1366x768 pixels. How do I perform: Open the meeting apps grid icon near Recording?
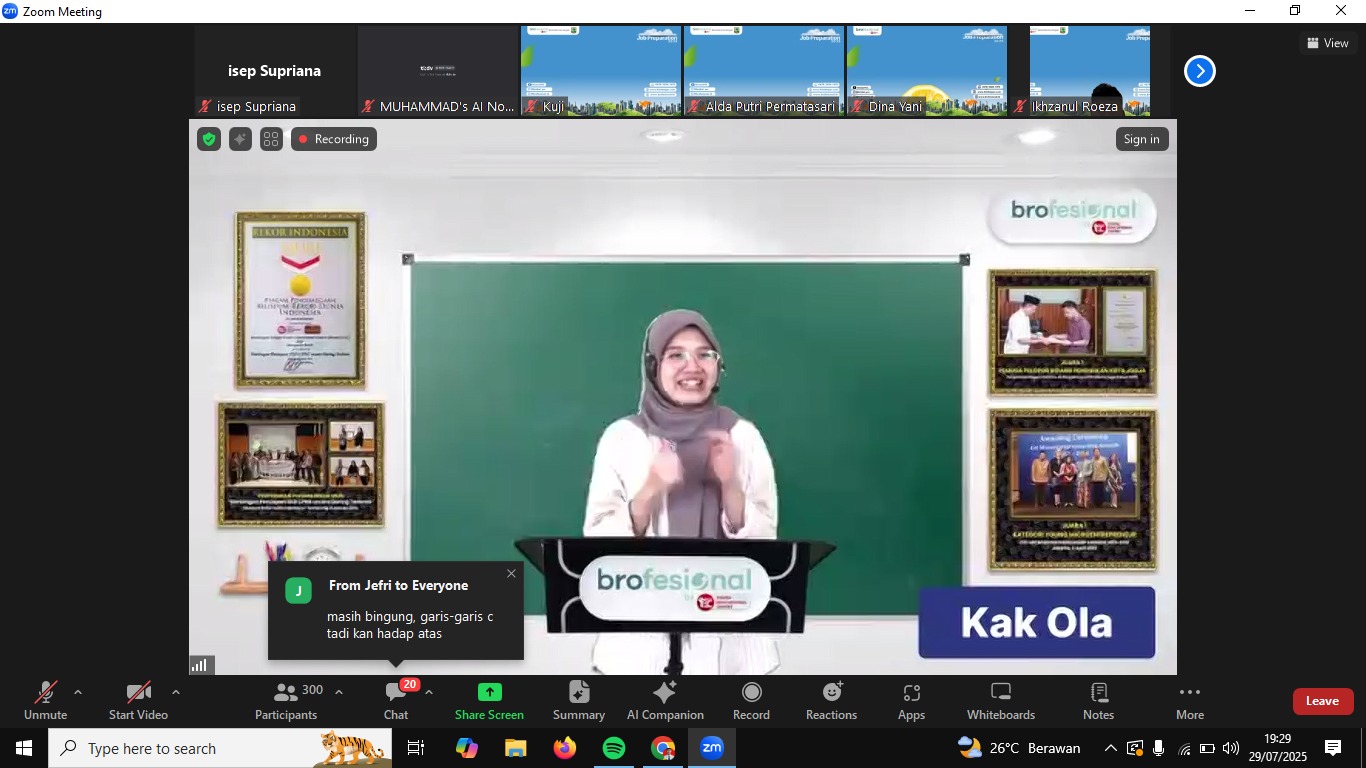271,139
